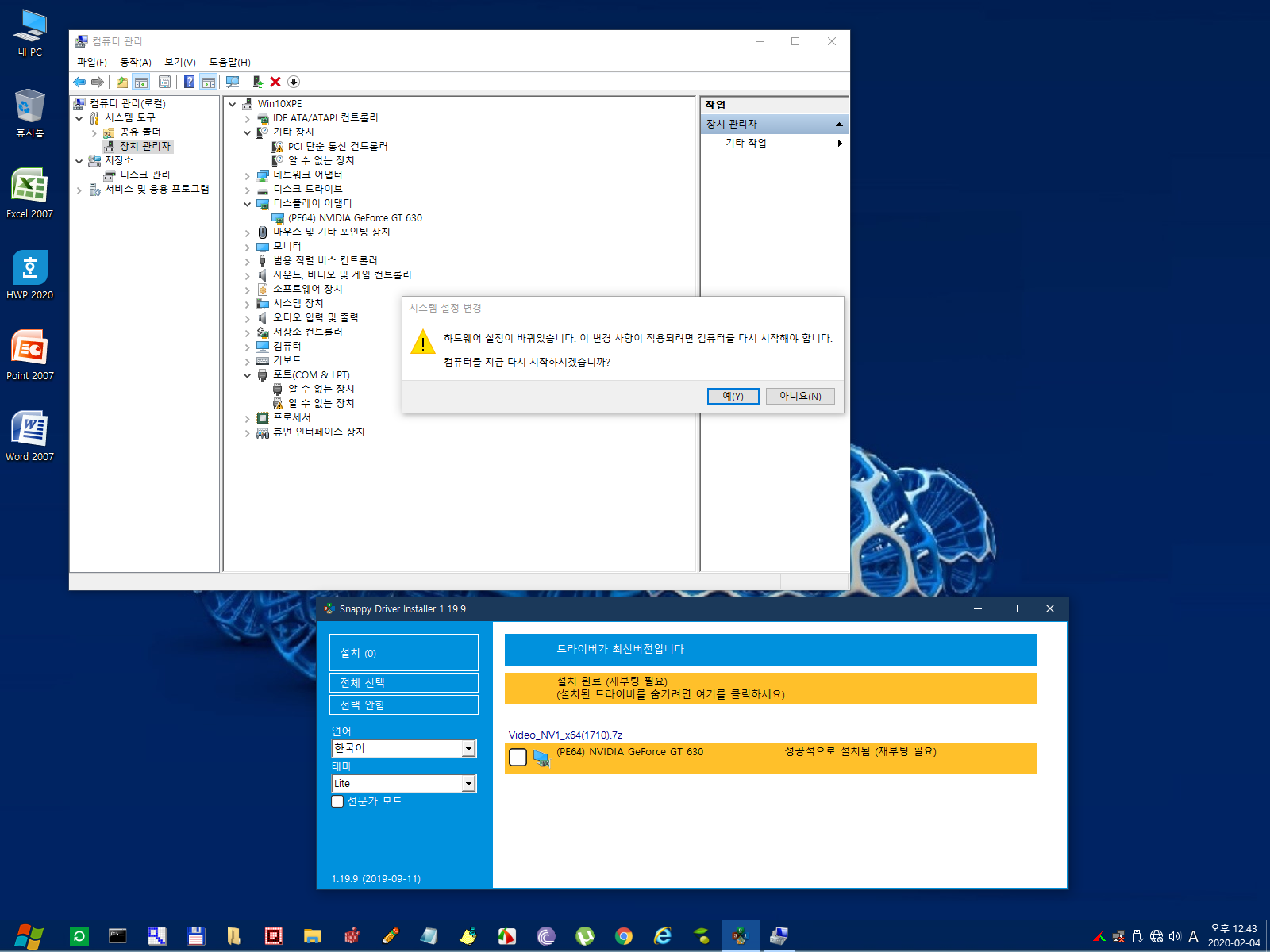Open the Word 2007 desktop icon
This screenshot has height=952, width=1270.
pyautogui.click(x=29, y=436)
